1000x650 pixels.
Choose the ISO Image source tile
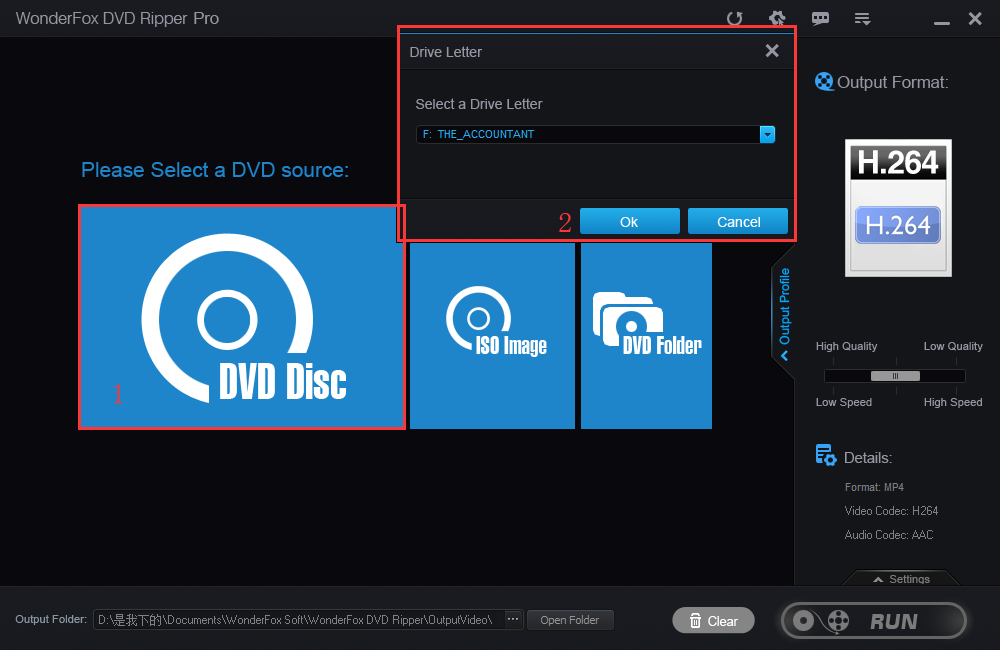point(492,335)
